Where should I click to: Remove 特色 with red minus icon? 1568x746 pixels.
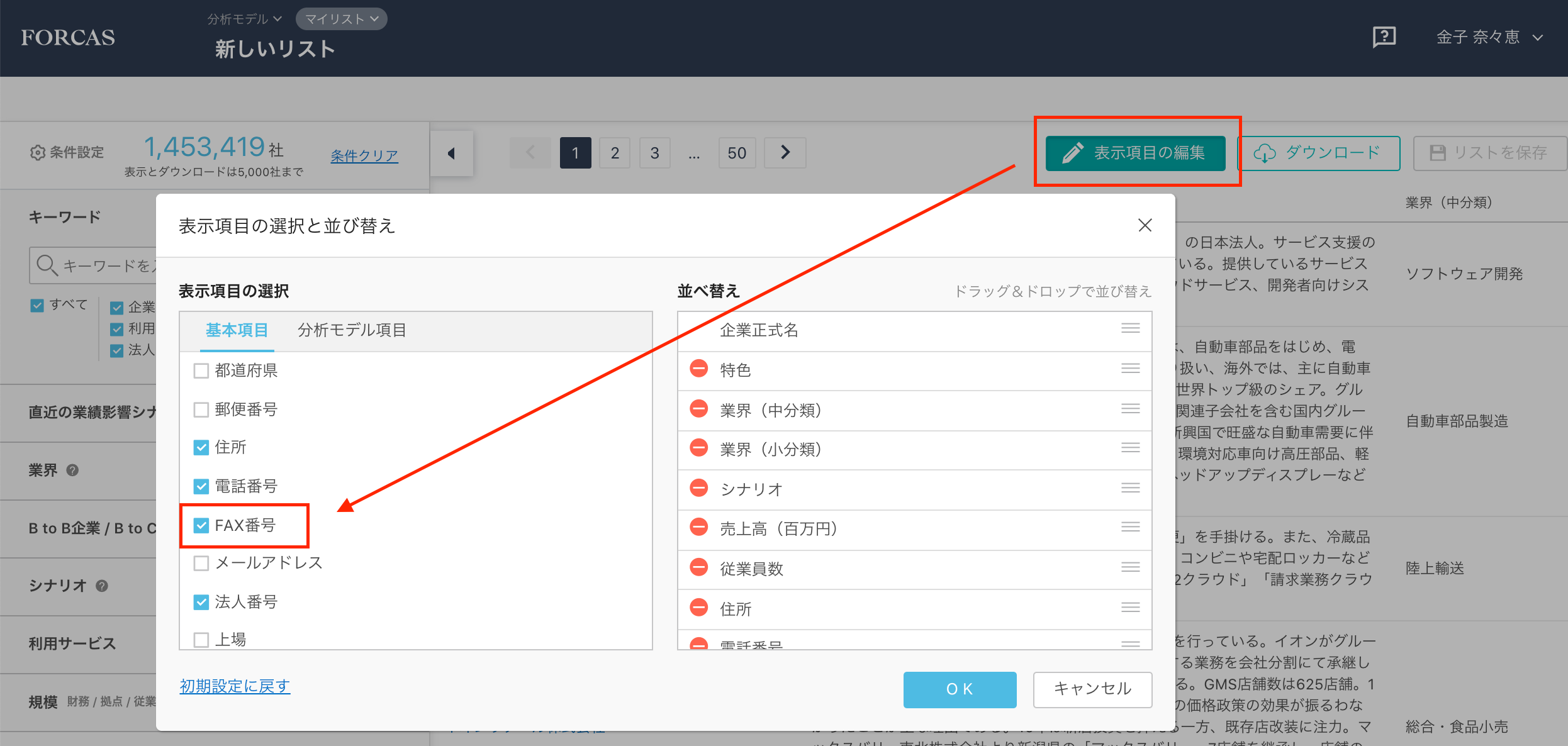698,369
